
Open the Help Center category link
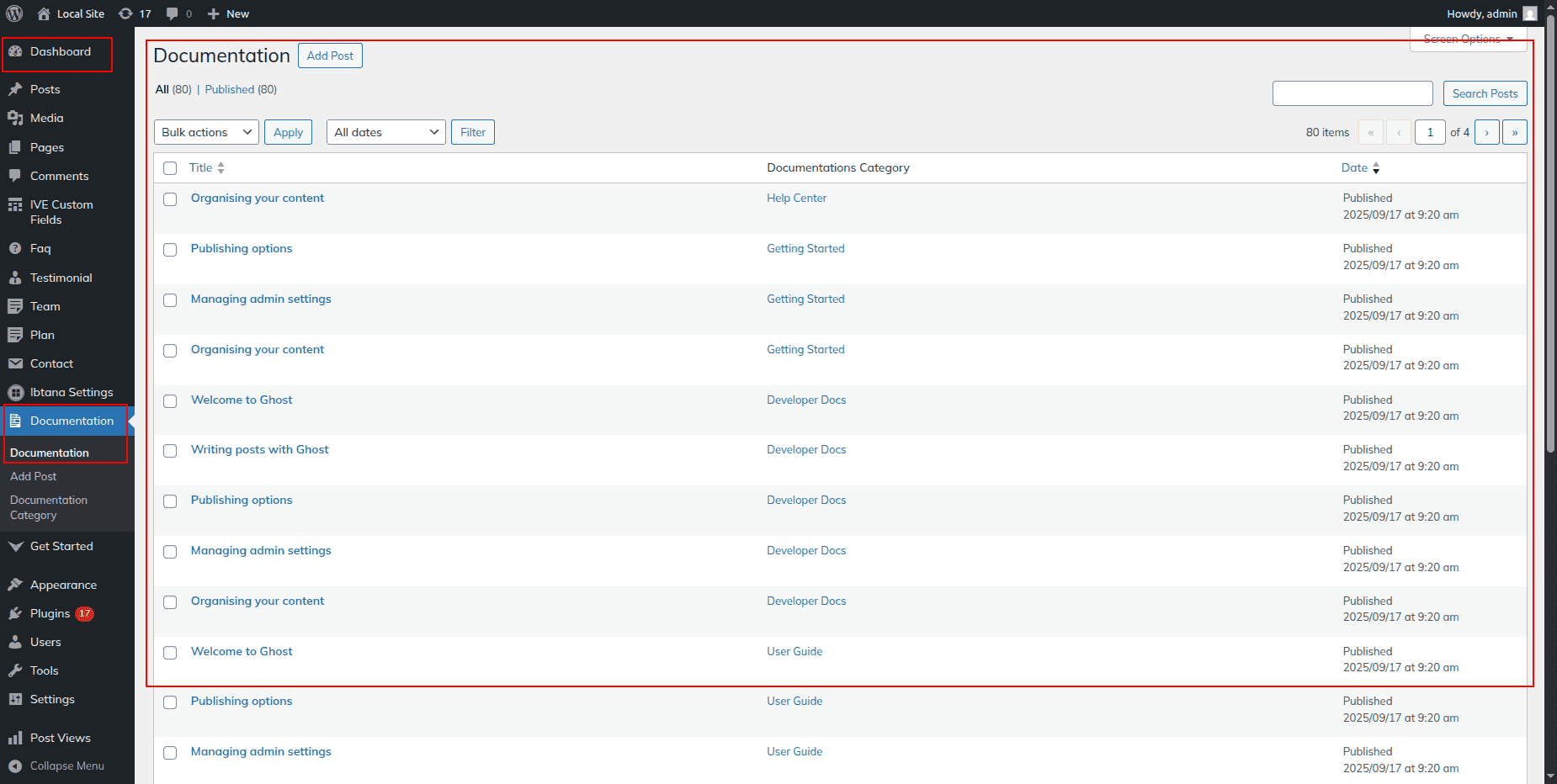click(x=796, y=199)
